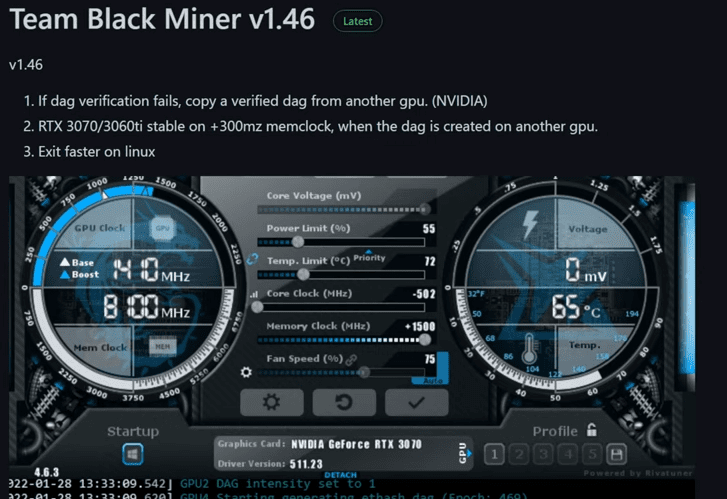The height and width of the screenshot is (499, 727).
Task: Click the Memory Clock value +1500
Action: pyautogui.click(x=420, y=326)
